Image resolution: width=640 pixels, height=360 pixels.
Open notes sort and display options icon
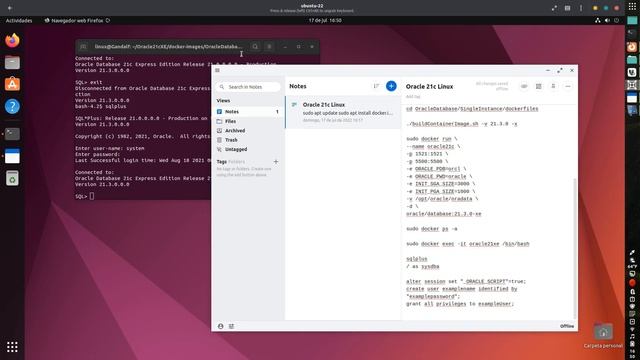point(376,86)
